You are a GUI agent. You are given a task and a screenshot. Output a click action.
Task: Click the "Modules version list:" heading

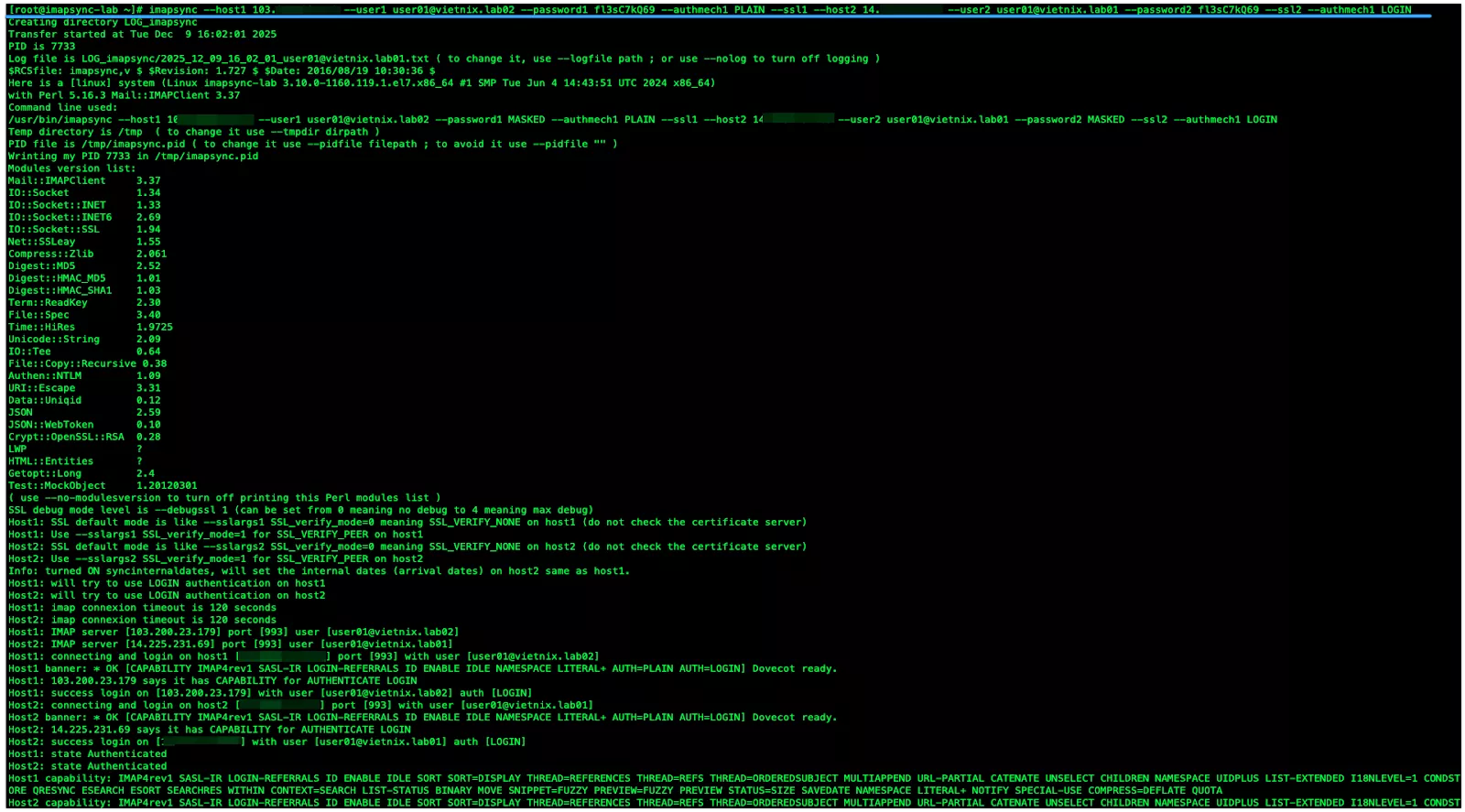point(71,168)
